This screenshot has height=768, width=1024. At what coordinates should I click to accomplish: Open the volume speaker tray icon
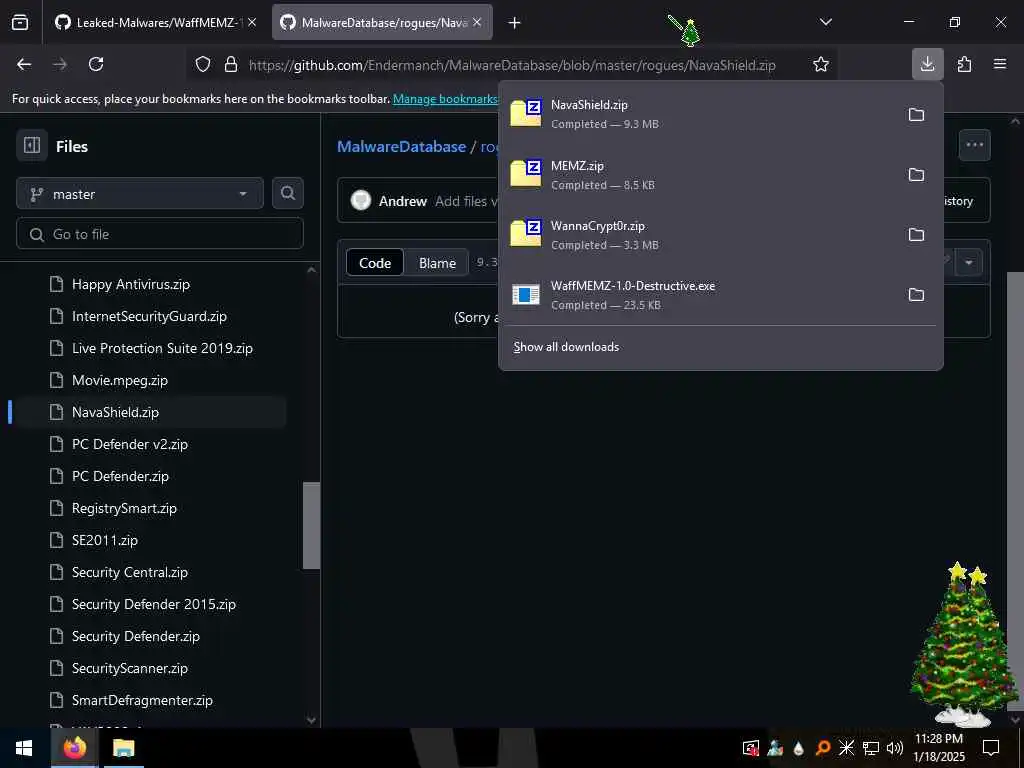(895, 748)
